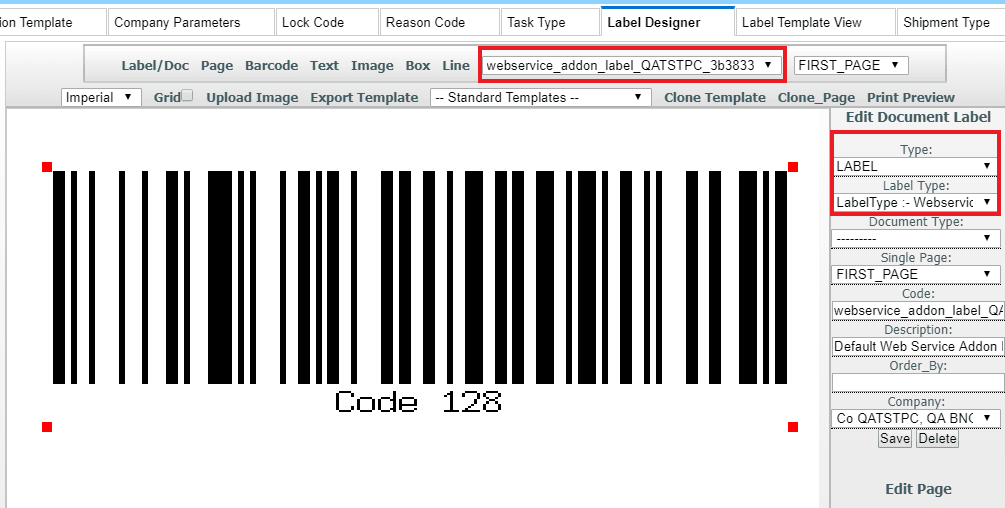Open the Imperial units dropdown

tap(101, 97)
